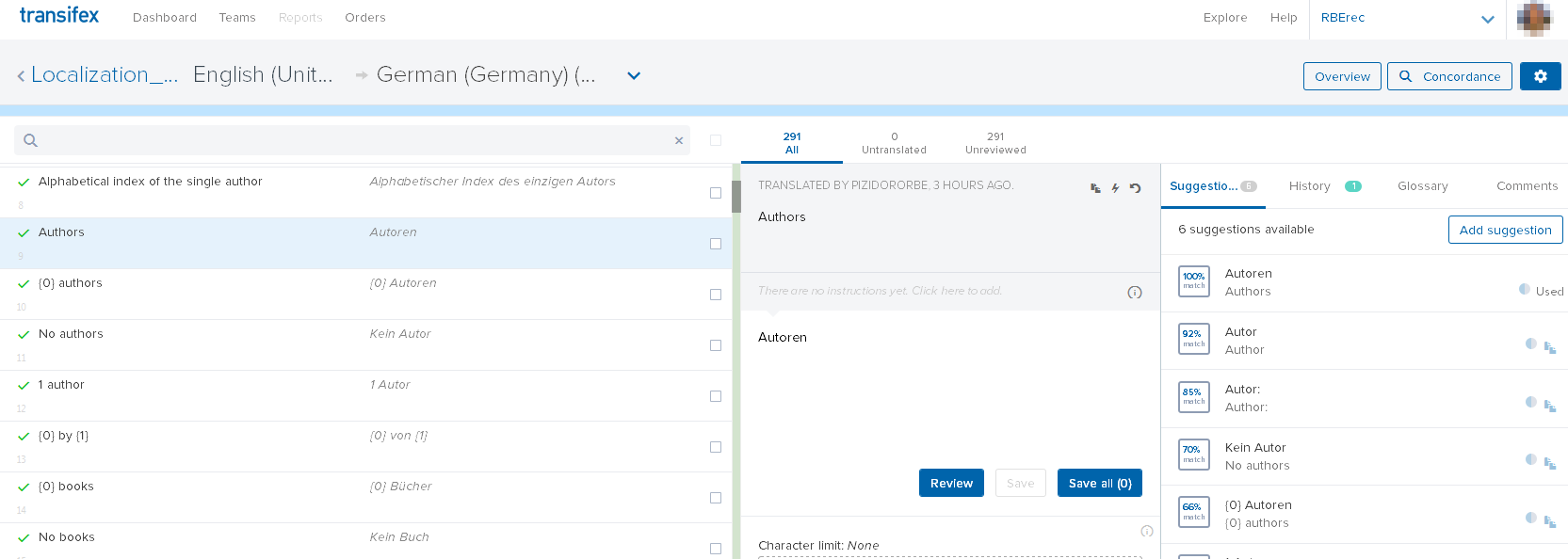Open the RBErec organization dropdown
1568x559 pixels.
click(x=1487, y=19)
